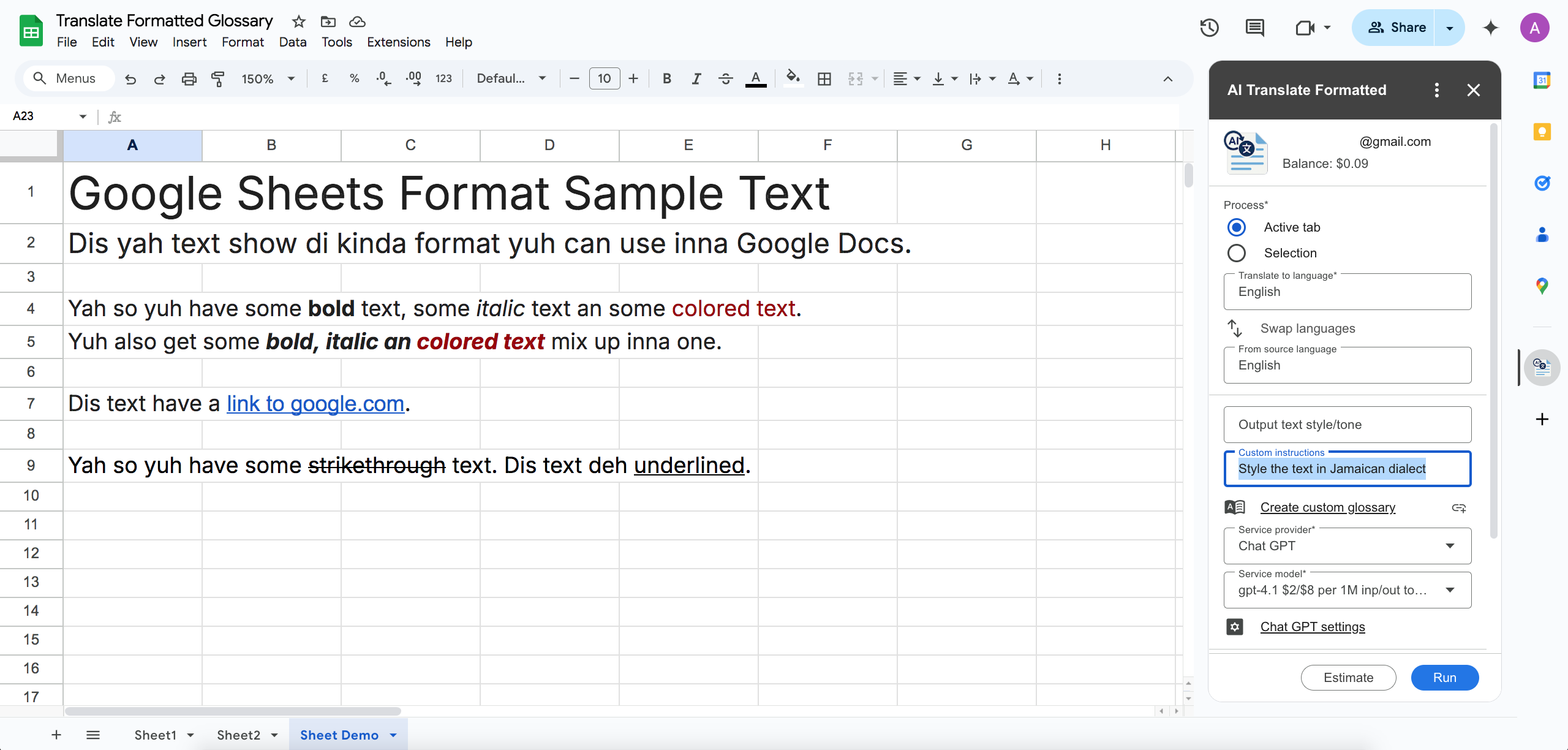
Task: Click the Merge cells icon
Action: point(856,78)
